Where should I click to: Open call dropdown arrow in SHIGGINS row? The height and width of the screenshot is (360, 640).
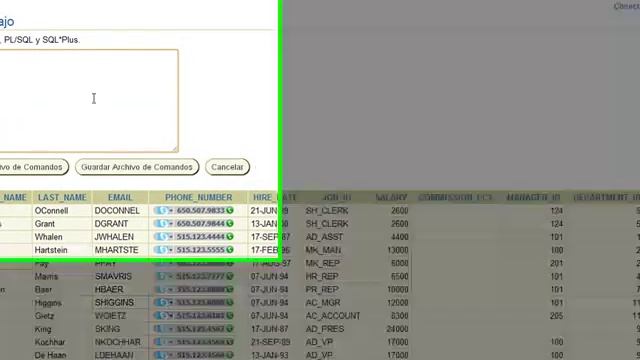click(171, 303)
